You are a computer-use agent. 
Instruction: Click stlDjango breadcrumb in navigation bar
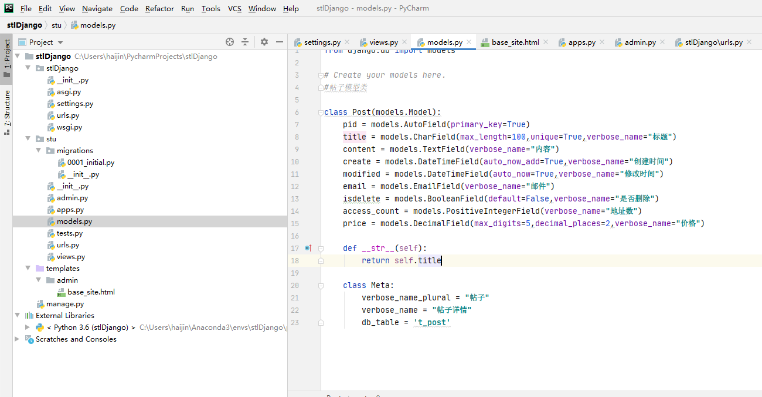(x=24, y=25)
